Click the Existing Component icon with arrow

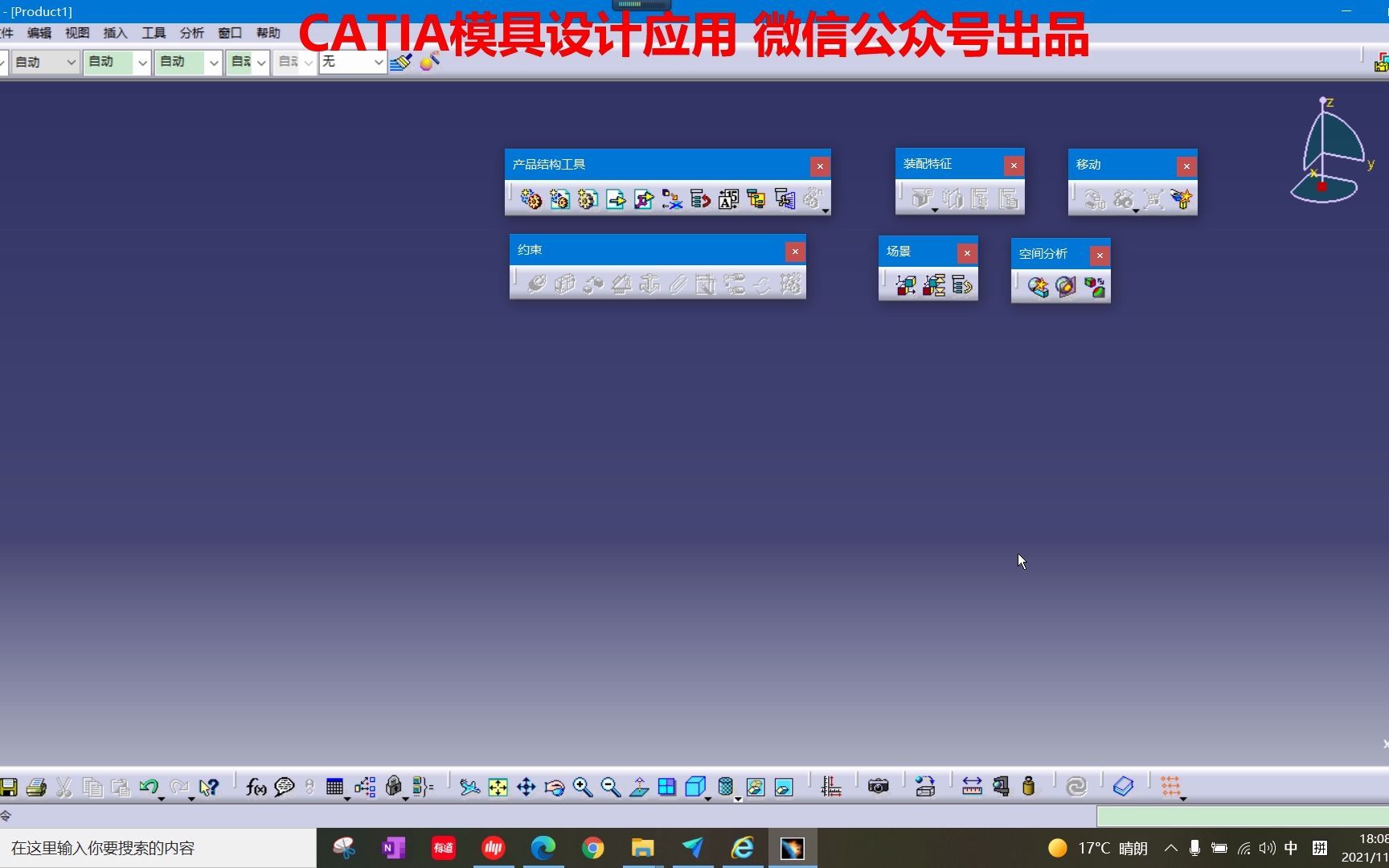pos(616,199)
